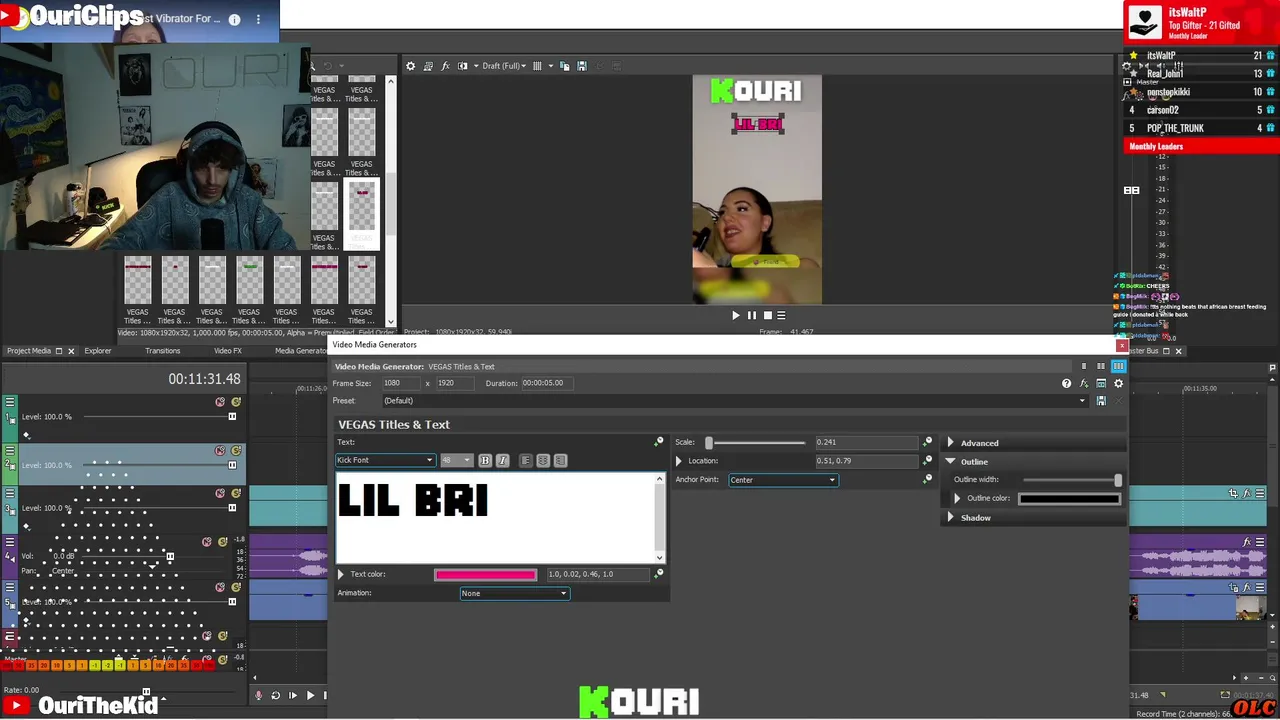Open help in Video Media Generators window
The width and height of the screenshot is (1280, 720).
point(1066,383)
